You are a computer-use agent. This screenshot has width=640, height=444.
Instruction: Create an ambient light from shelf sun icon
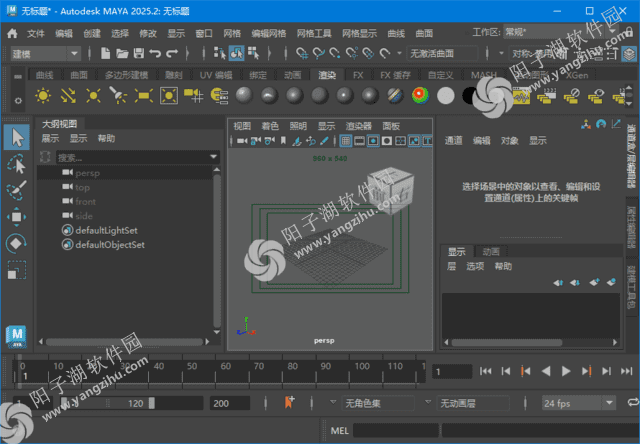coord(43,95)
